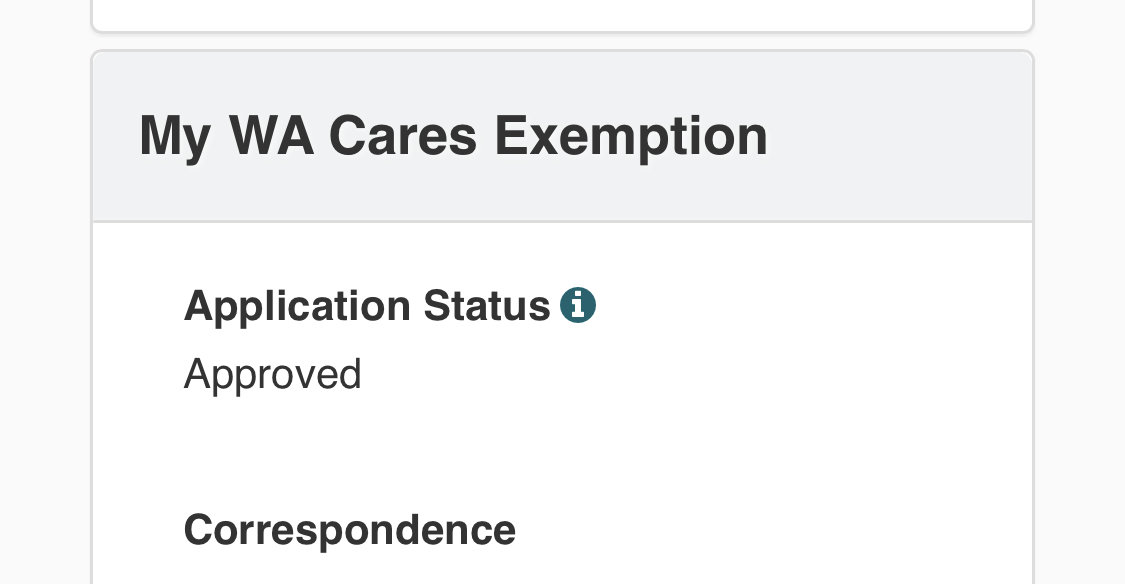Screen dimensions: 1125x584
Task: Click the divider line under the panel header
Action: [562, 221]
